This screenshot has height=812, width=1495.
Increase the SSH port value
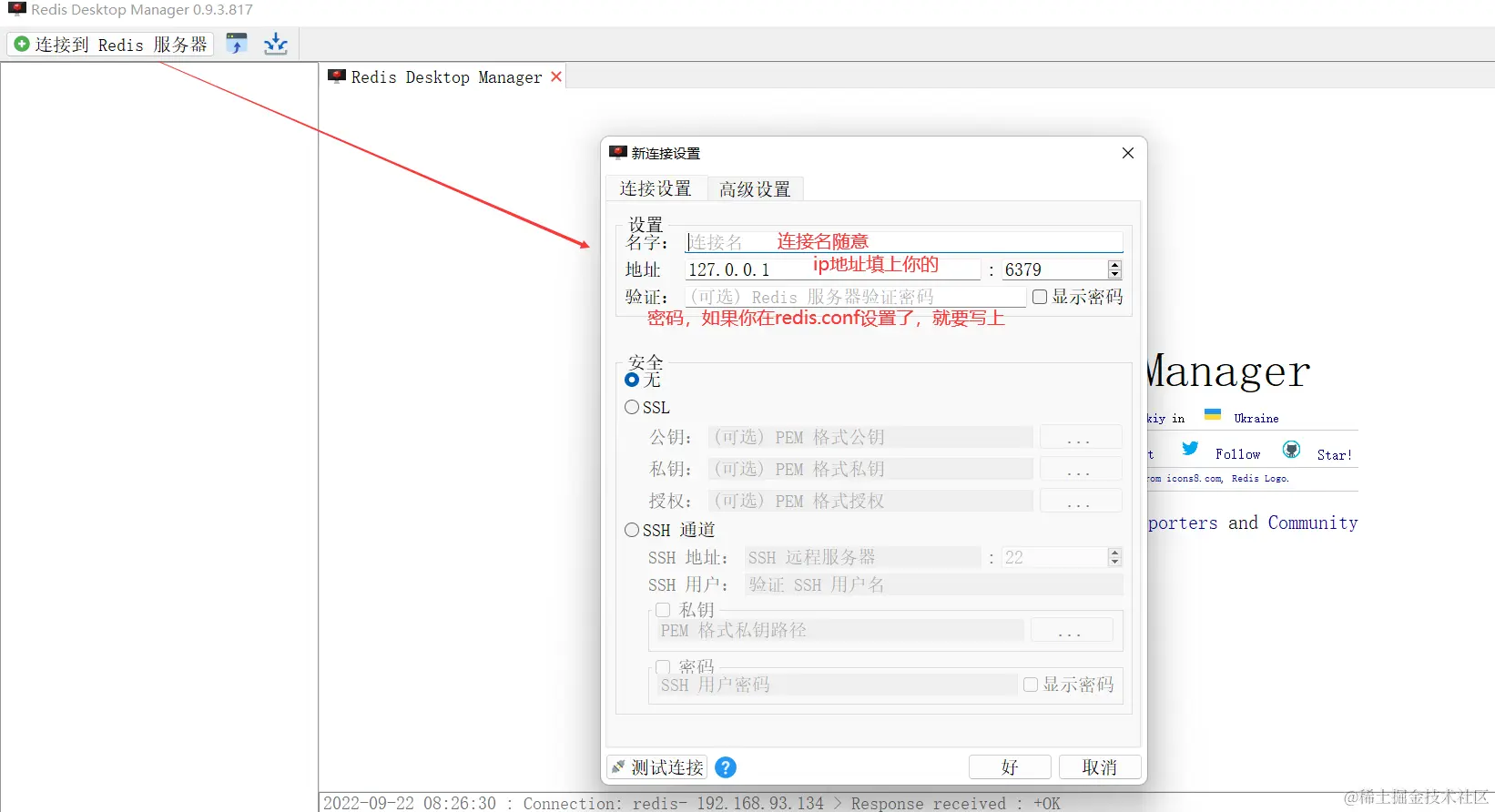[1114, 553]
